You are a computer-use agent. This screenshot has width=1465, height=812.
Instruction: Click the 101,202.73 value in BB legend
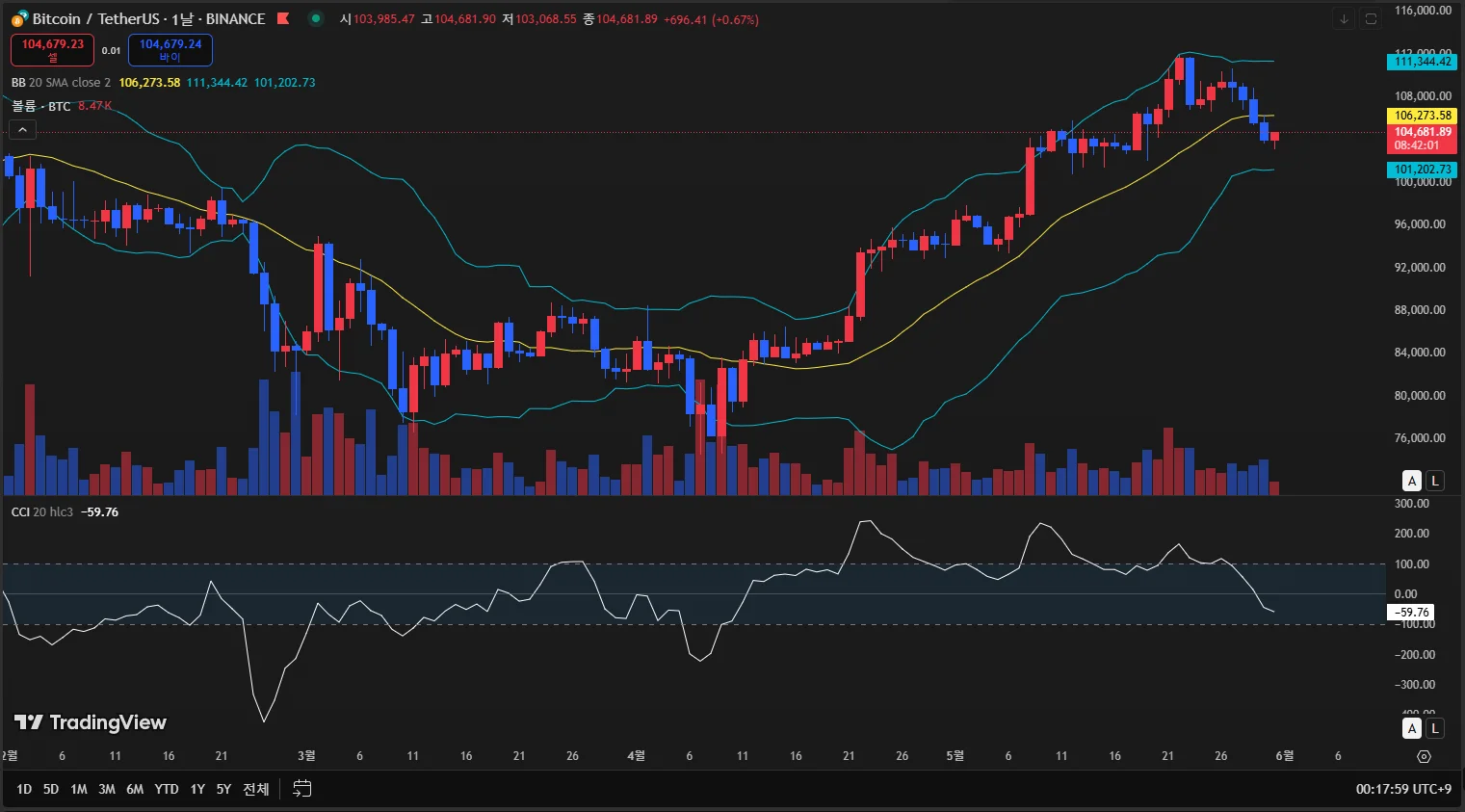click(x=284, y=83)
